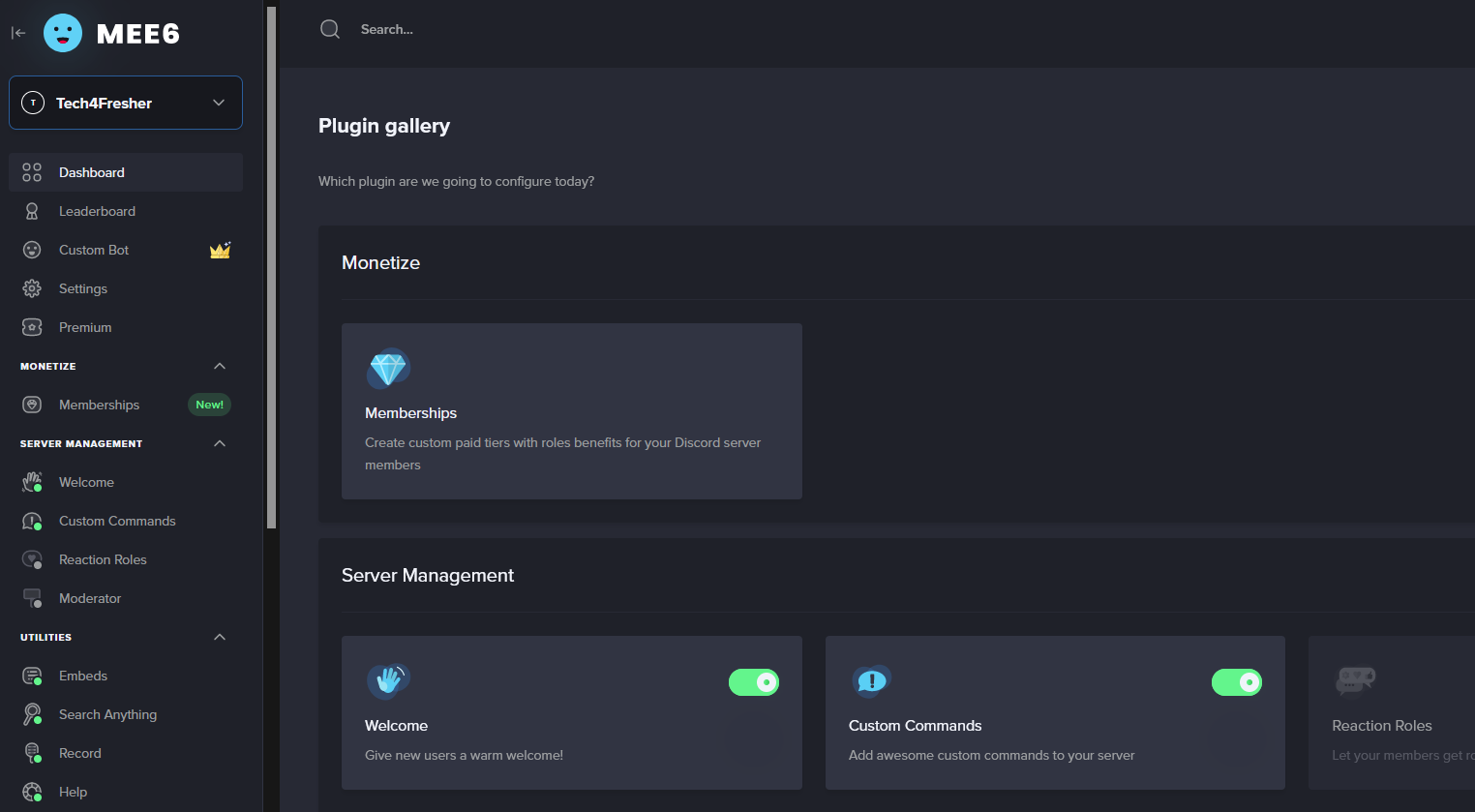
Task: Select Memberships in the sidebar menu
Action: pyautogui.click(x=126, y=405)
